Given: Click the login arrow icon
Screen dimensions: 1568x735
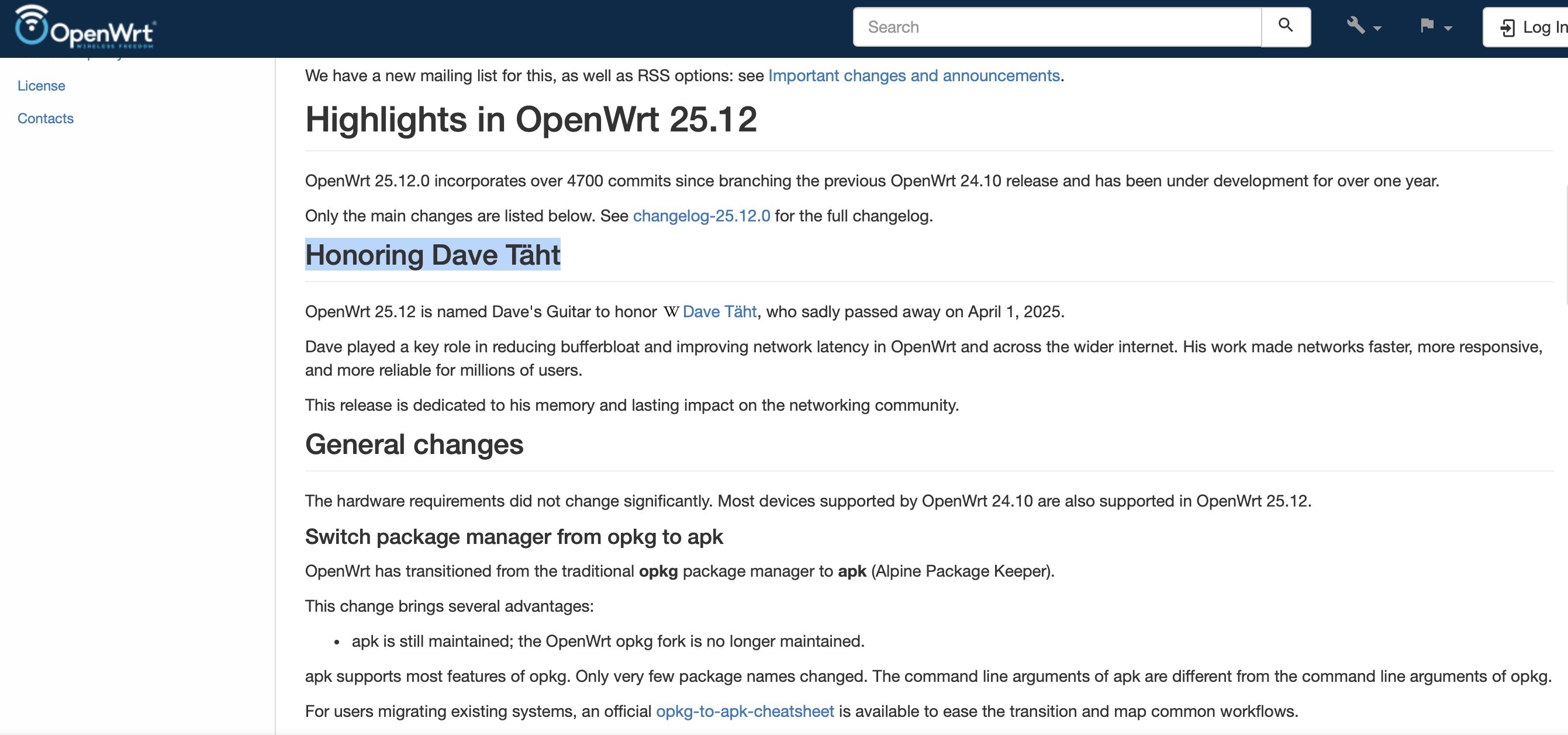Looking at the screenshot, I should pyautogui.click(x=1507, y=28).
